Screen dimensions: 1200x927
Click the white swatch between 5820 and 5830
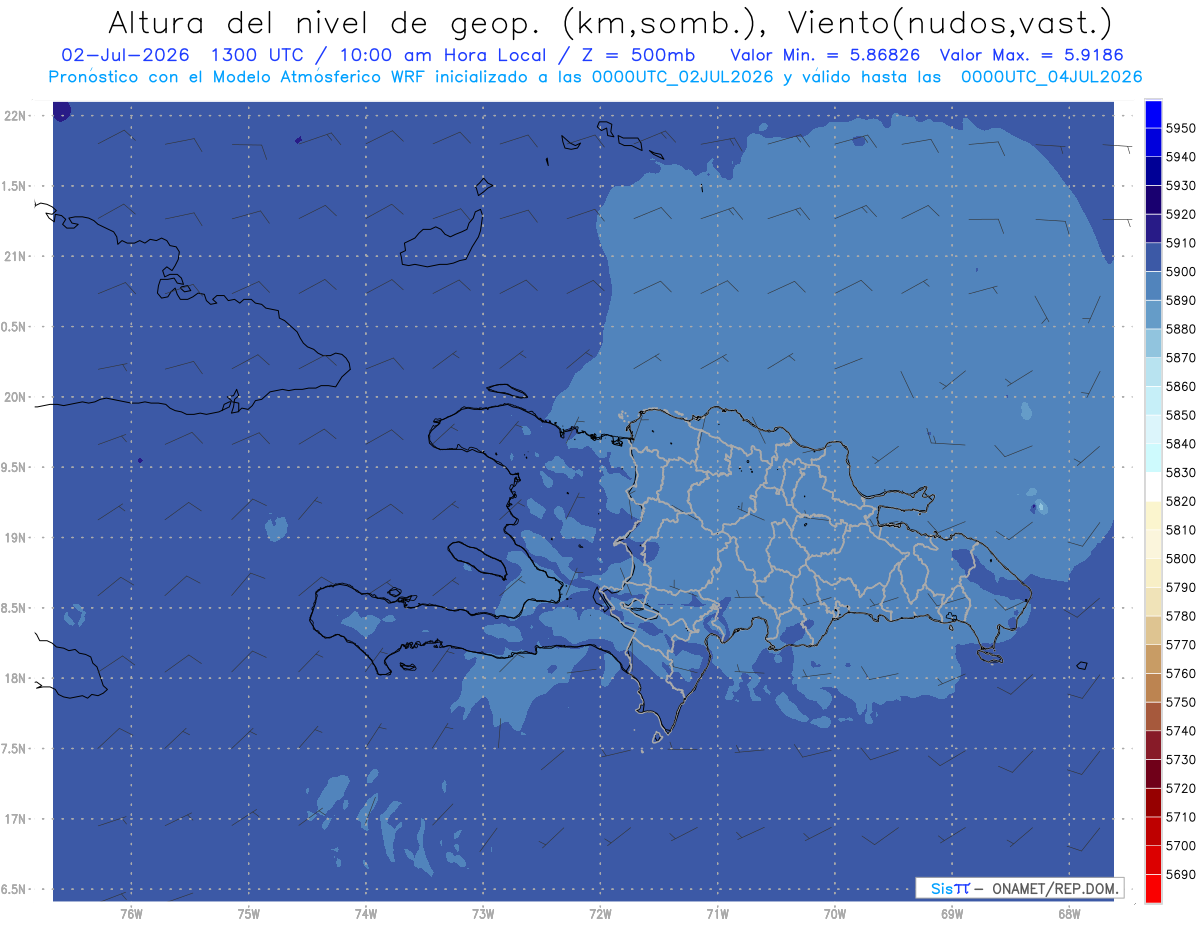(x=1153, y=487)
